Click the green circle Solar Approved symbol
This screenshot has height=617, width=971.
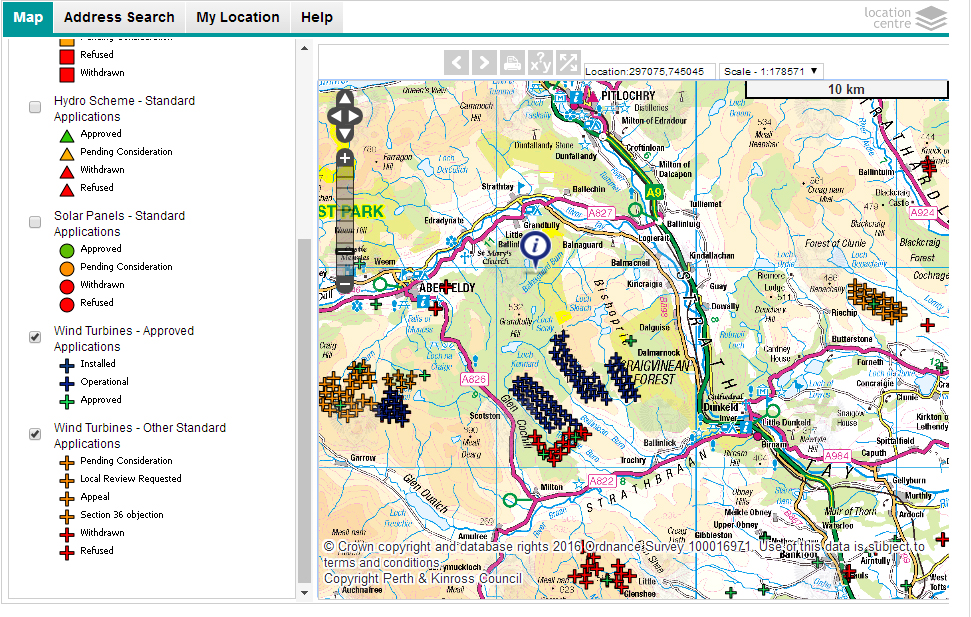(67, 250)
